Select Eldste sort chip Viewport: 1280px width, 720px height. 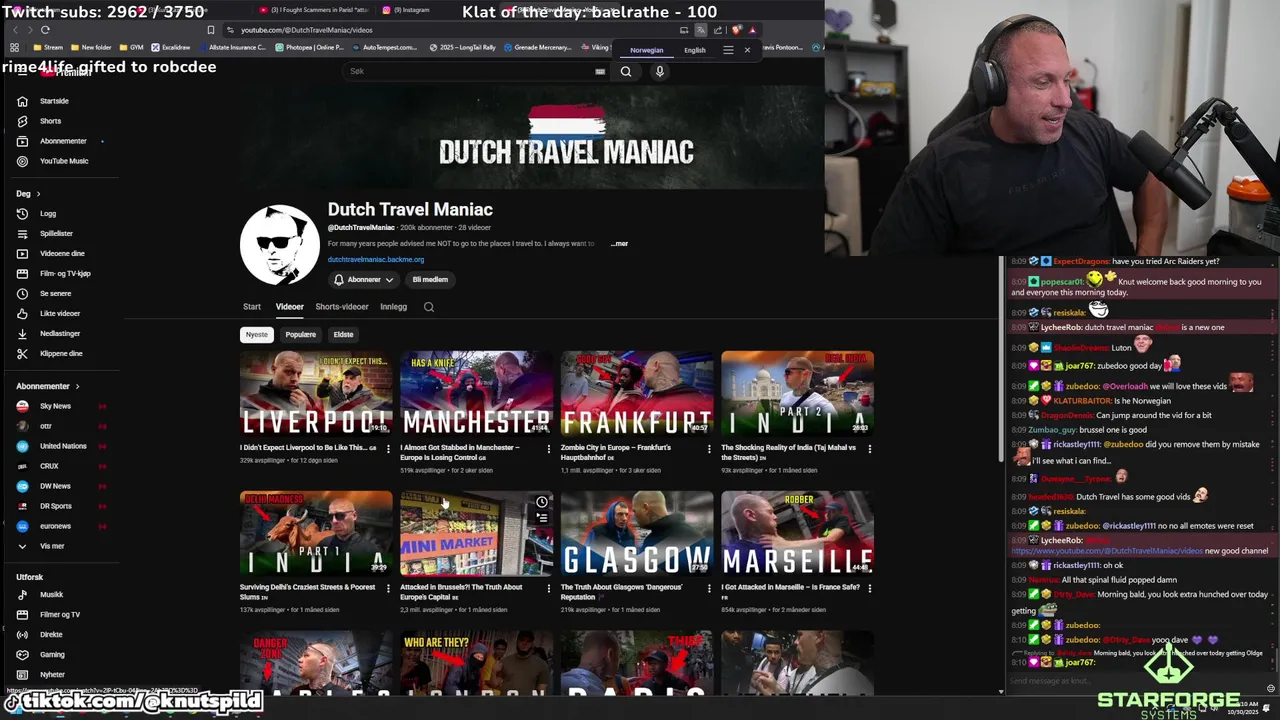[343, 335]
